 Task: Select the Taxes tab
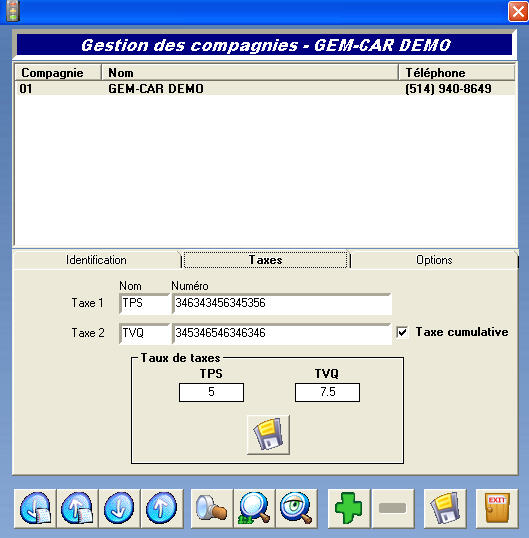pos(266,260)
